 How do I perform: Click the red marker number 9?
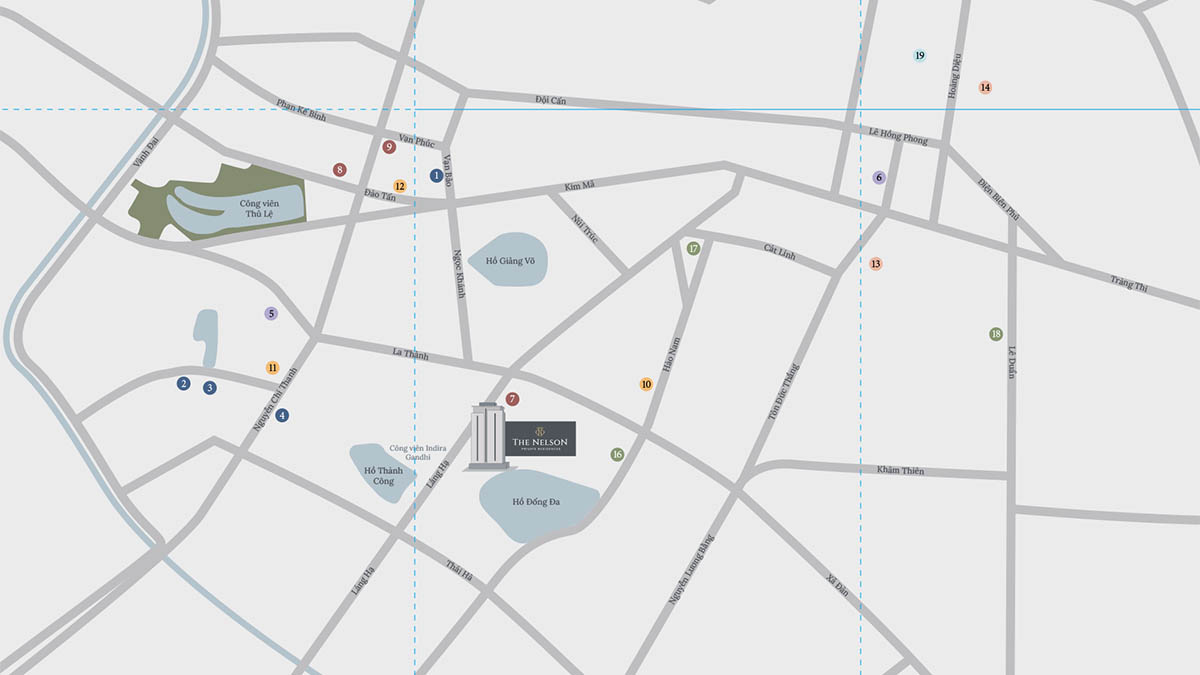click(389, 147)
